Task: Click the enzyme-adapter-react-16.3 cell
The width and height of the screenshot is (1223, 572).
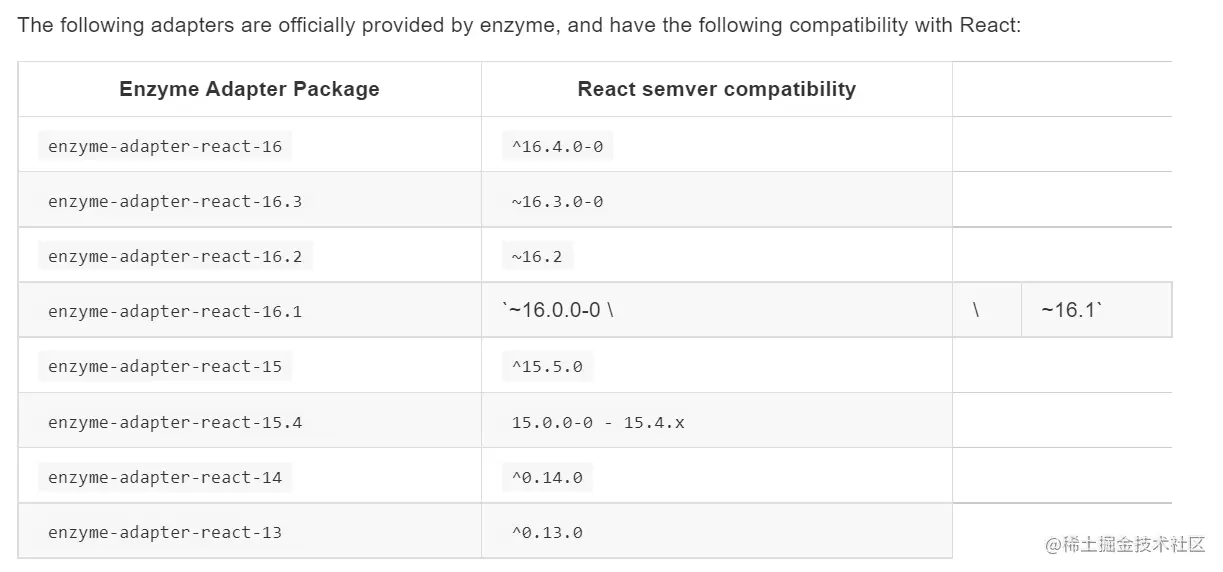Action: pyautogui.click(x=175, y=202)
